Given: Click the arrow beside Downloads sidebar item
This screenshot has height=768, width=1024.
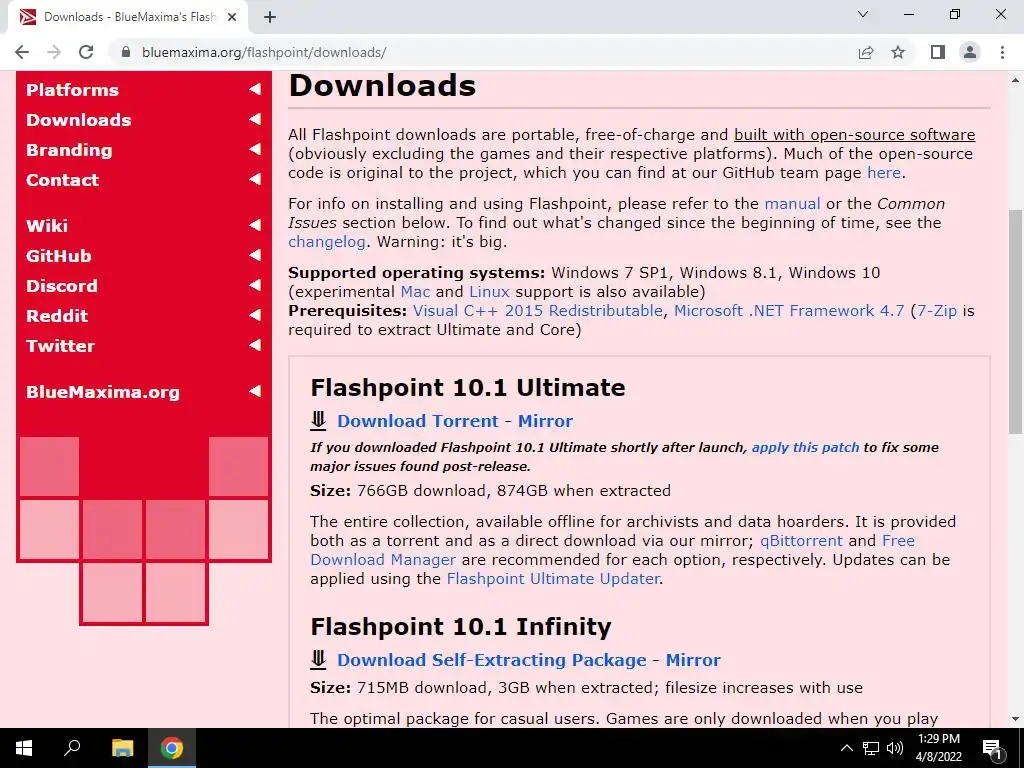Looking at the screenshot, I should point(255,119).
